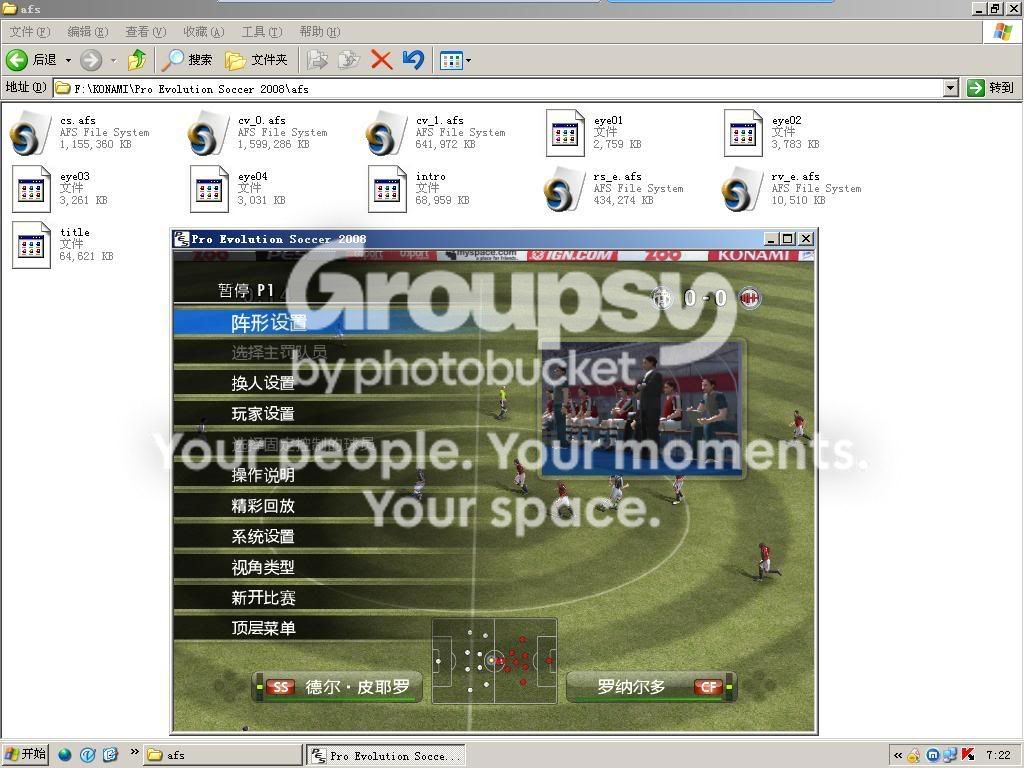Screen dimensions: 1024x768
Task: Select 阵形设置 in the pause menu
Action: point(269,322)
